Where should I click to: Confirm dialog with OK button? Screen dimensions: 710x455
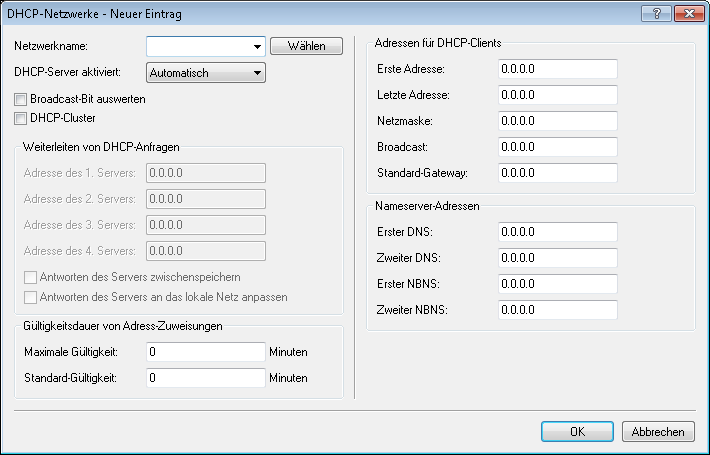577,431
